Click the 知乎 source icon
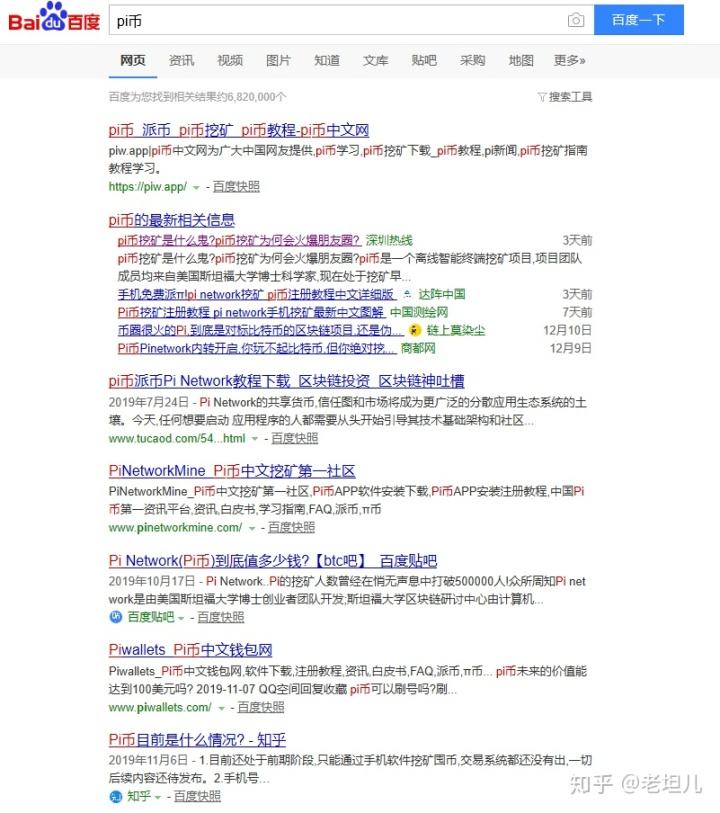This screenshot has width=720, height=813. click(x=116, y=796)
